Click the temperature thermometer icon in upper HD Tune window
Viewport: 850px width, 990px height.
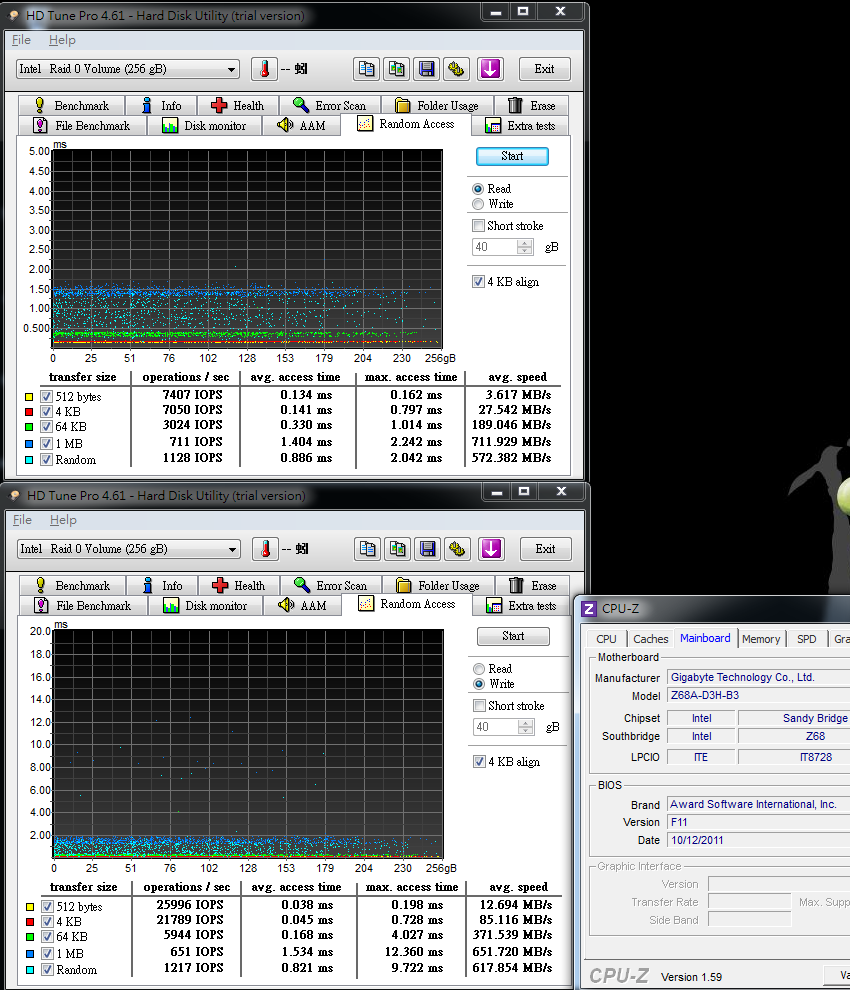pos(265,69)
